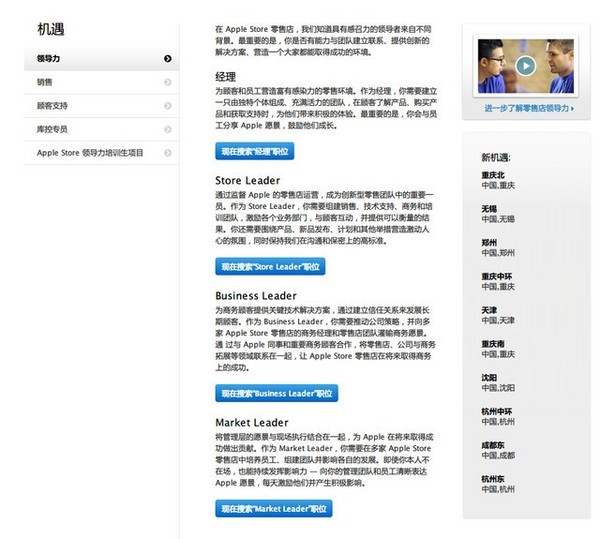Image resolution: width=600 pixels, height=539 pixels.
Task: Play the retail leadership video
Action: point(525,66)
